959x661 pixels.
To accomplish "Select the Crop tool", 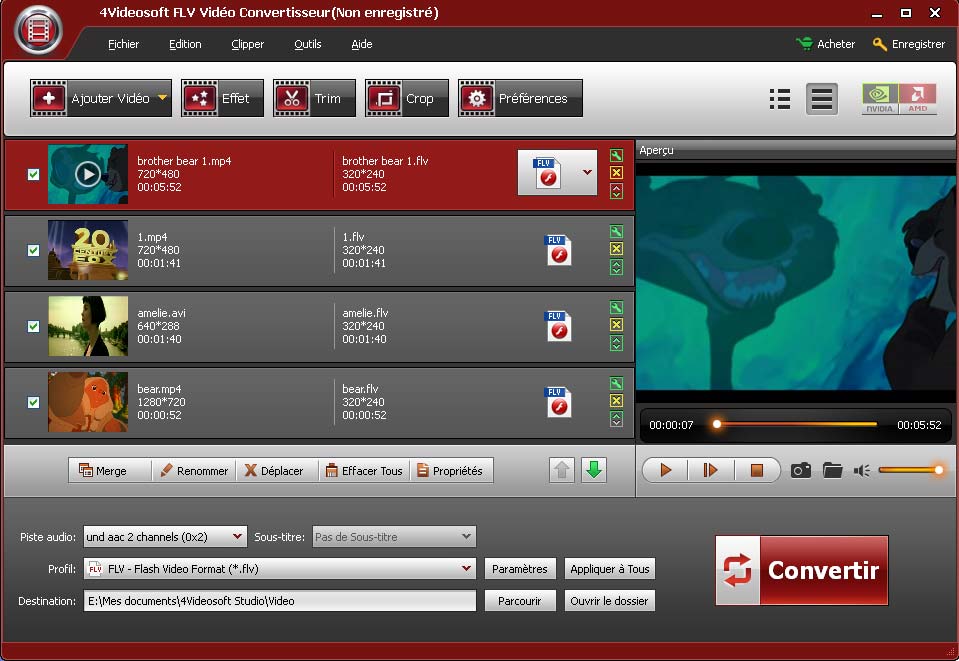I will pyautogui.click(x=383, y=99).
